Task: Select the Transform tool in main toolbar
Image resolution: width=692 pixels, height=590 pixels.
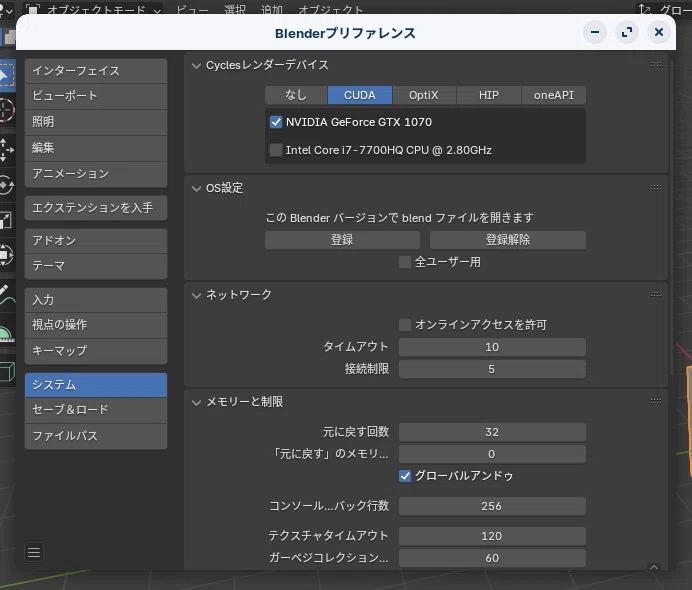Action: pos(7,255)
